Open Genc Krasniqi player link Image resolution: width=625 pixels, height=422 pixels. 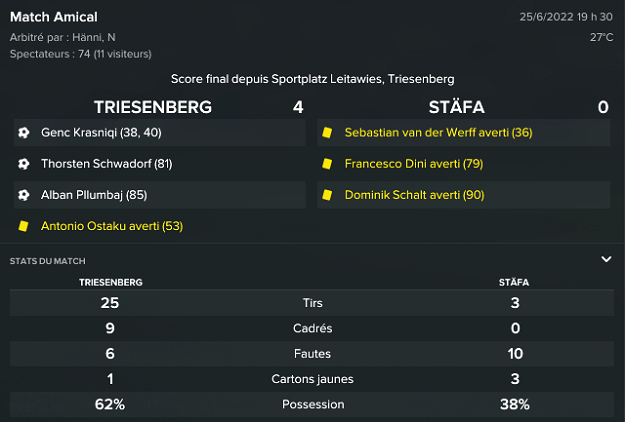tap(84, 132)
